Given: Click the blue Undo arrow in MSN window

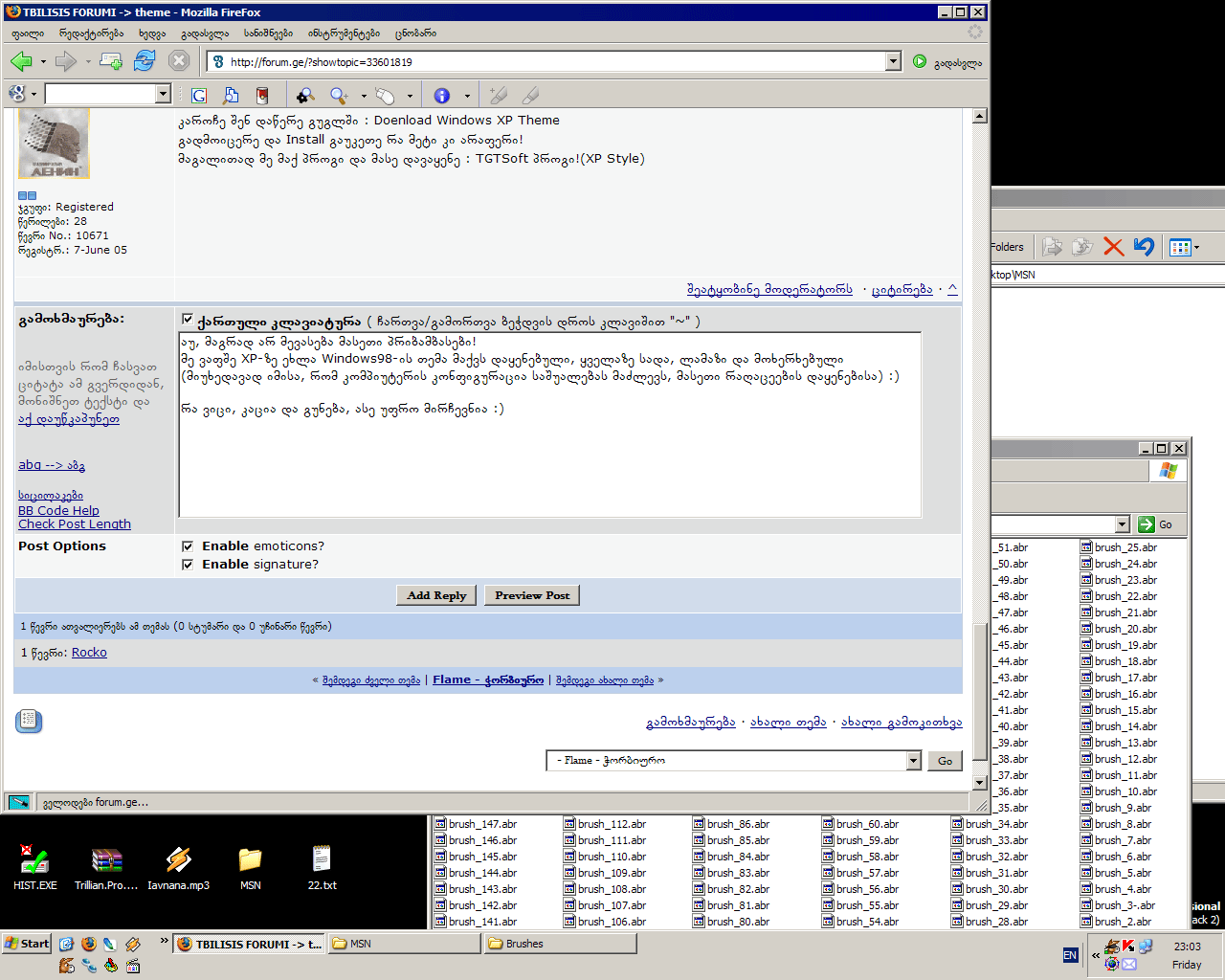Looking at the screenshot, I should point(1144,247).
